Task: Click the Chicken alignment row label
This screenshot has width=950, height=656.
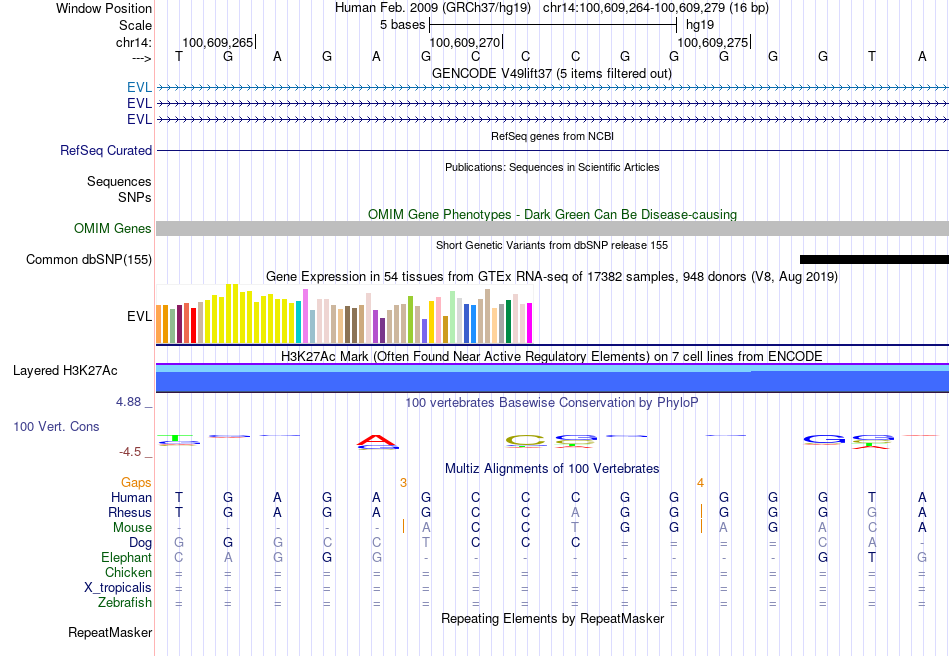Action: point(128,572)
